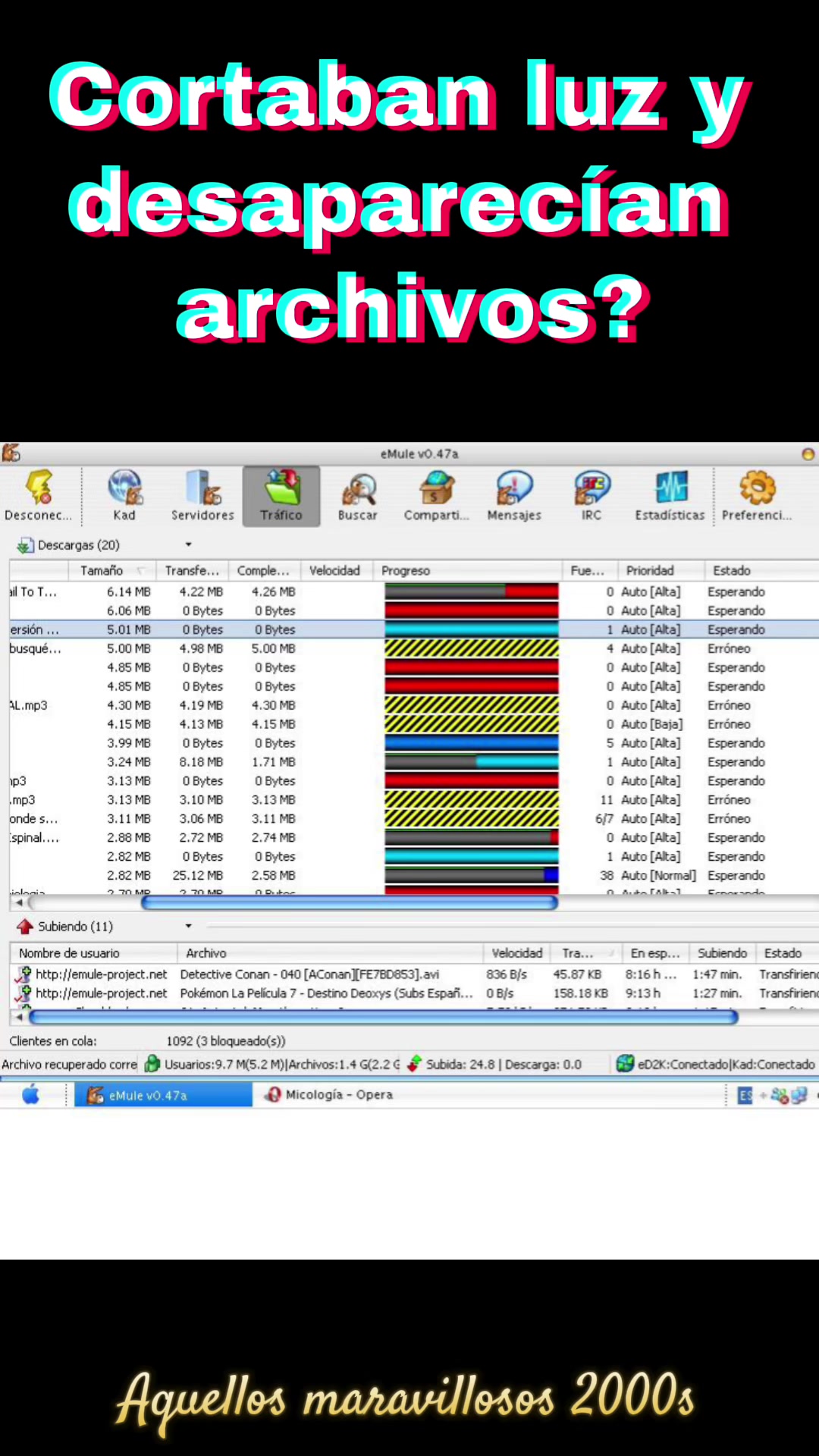Open the Compartidos files panel

click(x=437, y=495)
